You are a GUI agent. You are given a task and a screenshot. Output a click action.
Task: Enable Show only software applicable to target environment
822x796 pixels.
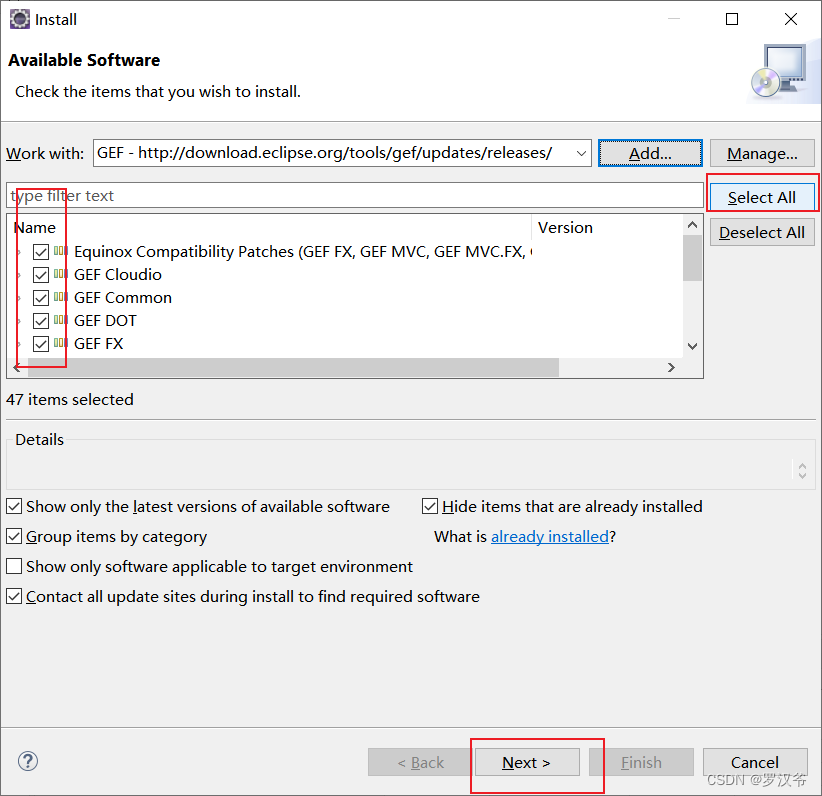coord(14,566)
